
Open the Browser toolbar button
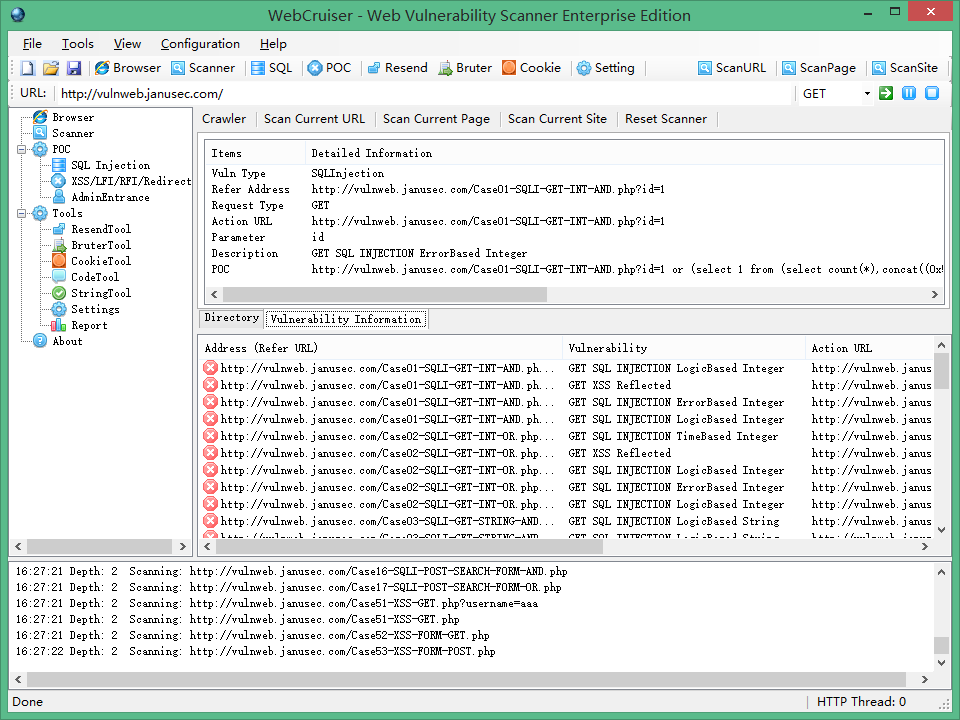128,68
